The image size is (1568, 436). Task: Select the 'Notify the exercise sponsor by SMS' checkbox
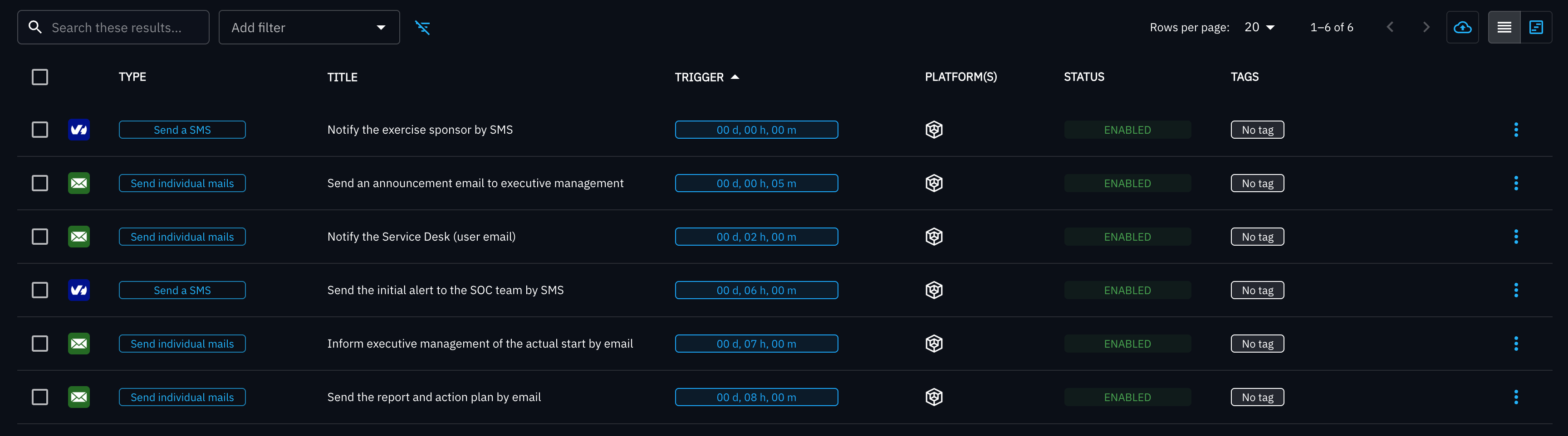(x=40, y=130)
